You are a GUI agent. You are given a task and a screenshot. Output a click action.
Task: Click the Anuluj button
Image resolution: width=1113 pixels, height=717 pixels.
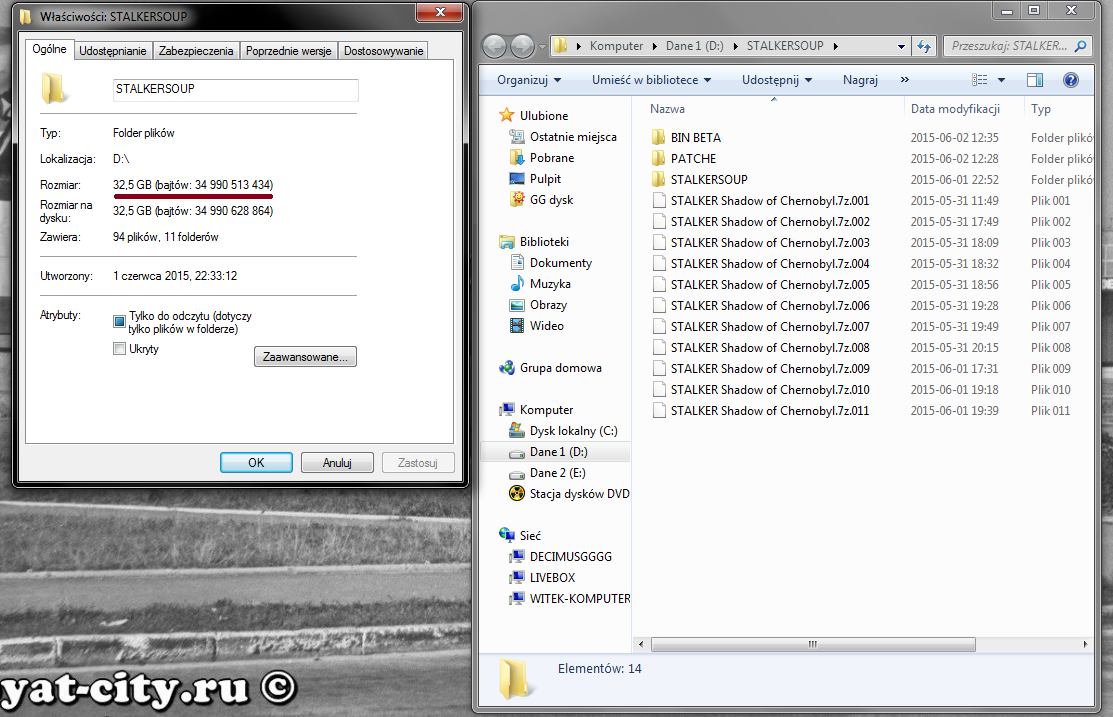[337, 463]
